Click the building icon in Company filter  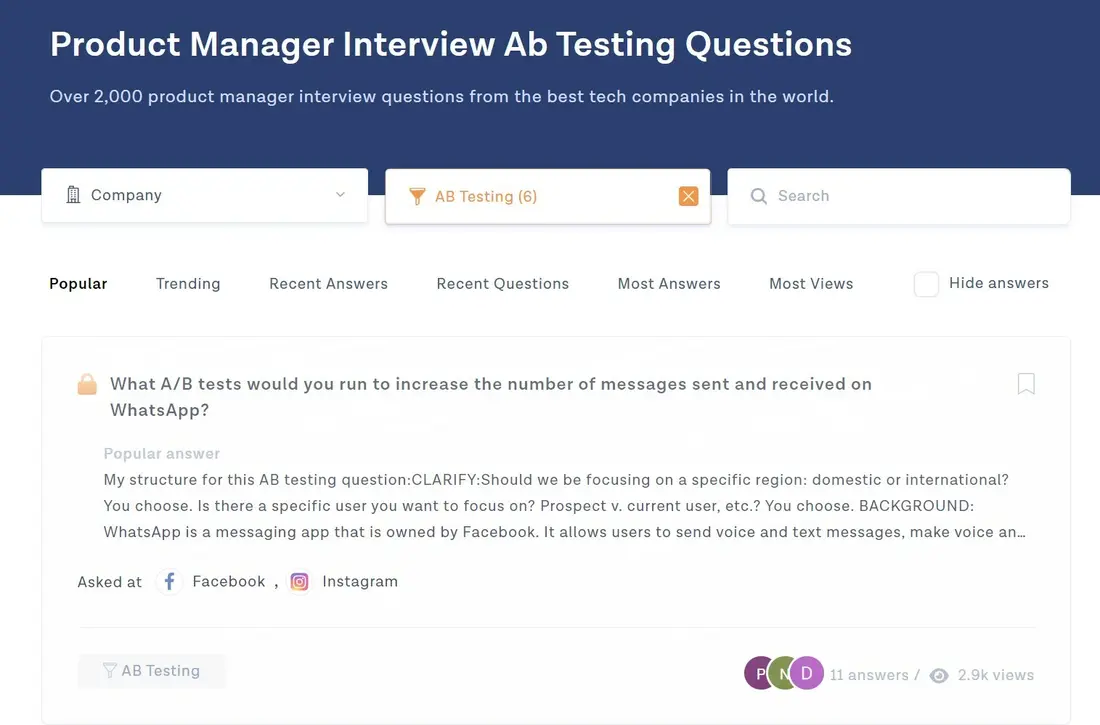coord(73,194)
